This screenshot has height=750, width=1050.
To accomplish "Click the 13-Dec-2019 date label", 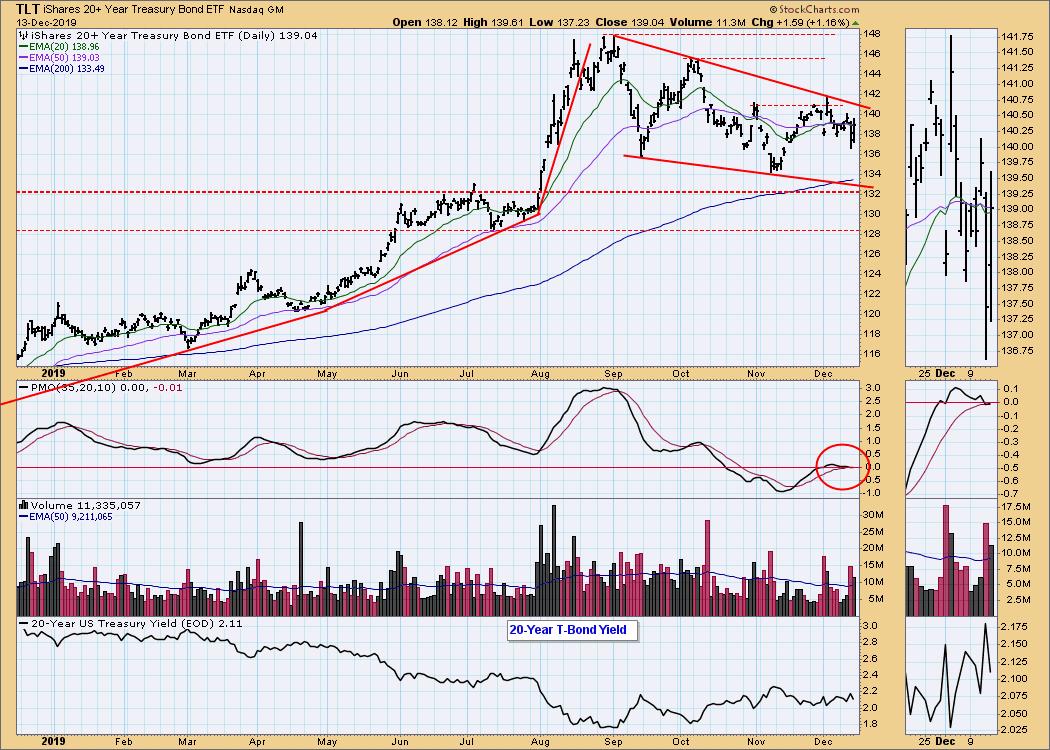I will tap(47, 22).
